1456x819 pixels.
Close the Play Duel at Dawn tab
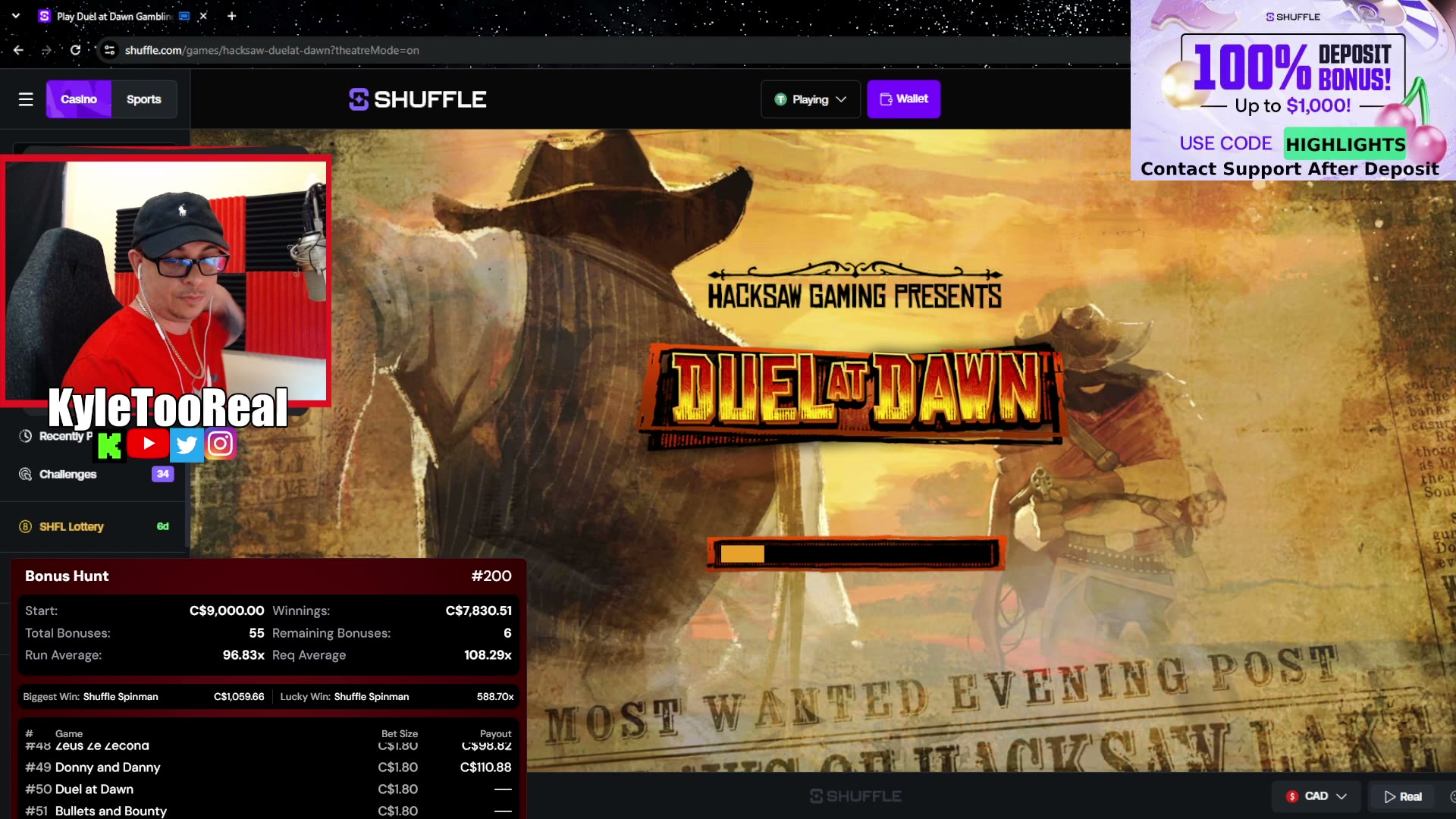203,16
